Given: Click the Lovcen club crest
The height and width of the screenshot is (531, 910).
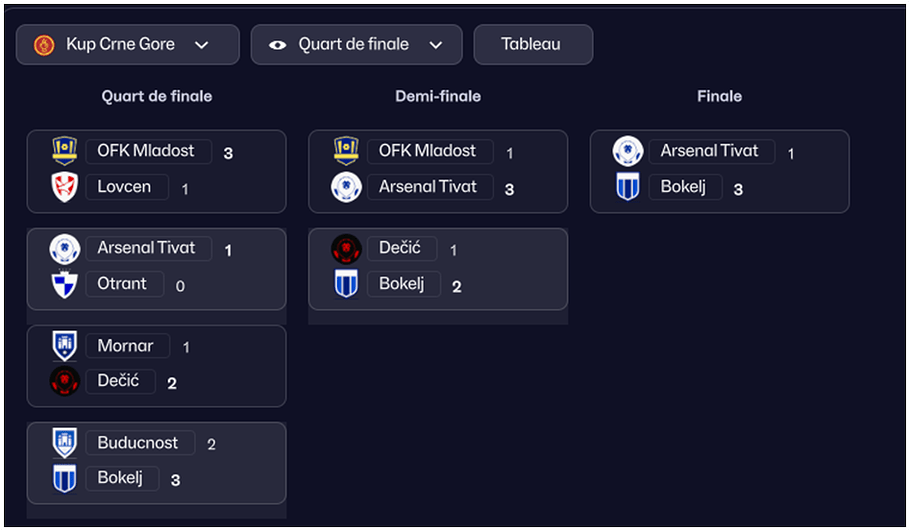Looking at the screenshot, I should click(x=65, y=187).
